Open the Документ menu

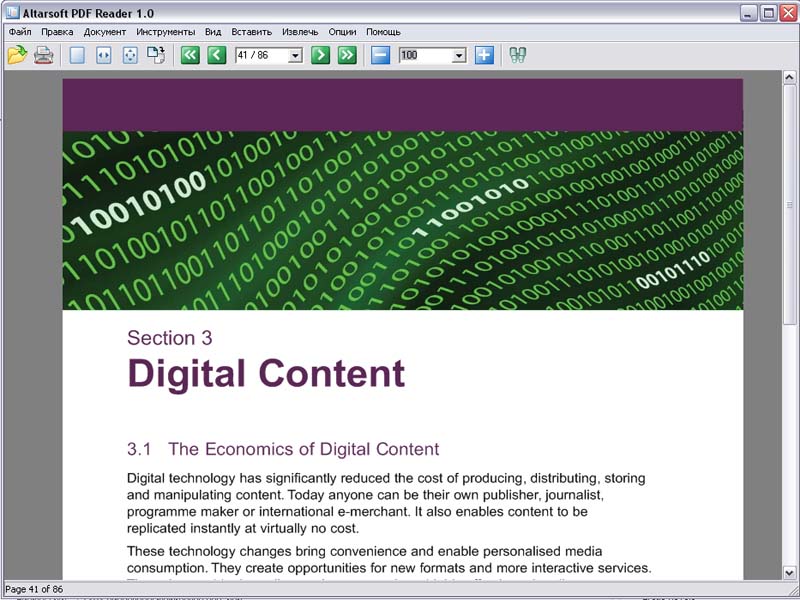point(105,32)
